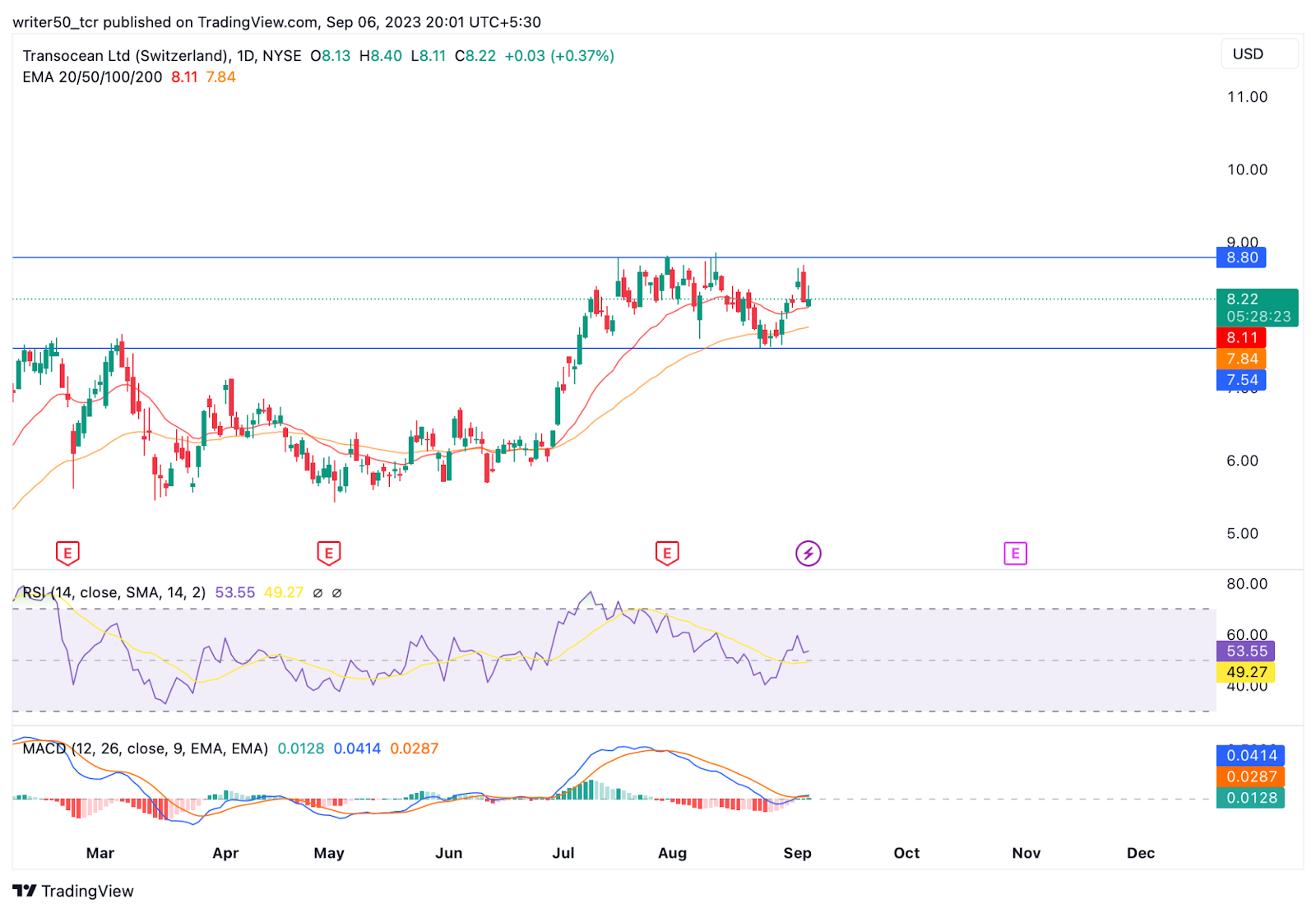
Task: Click the countdown timer 05:28:23
Action: pos(1258,317)
